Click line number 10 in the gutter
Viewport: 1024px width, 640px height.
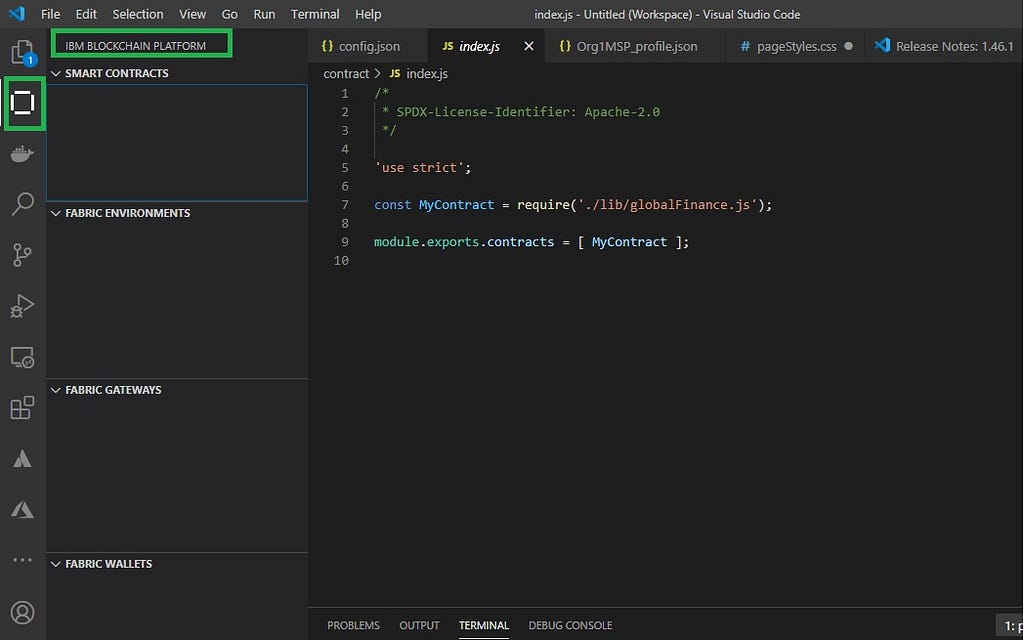341,261
